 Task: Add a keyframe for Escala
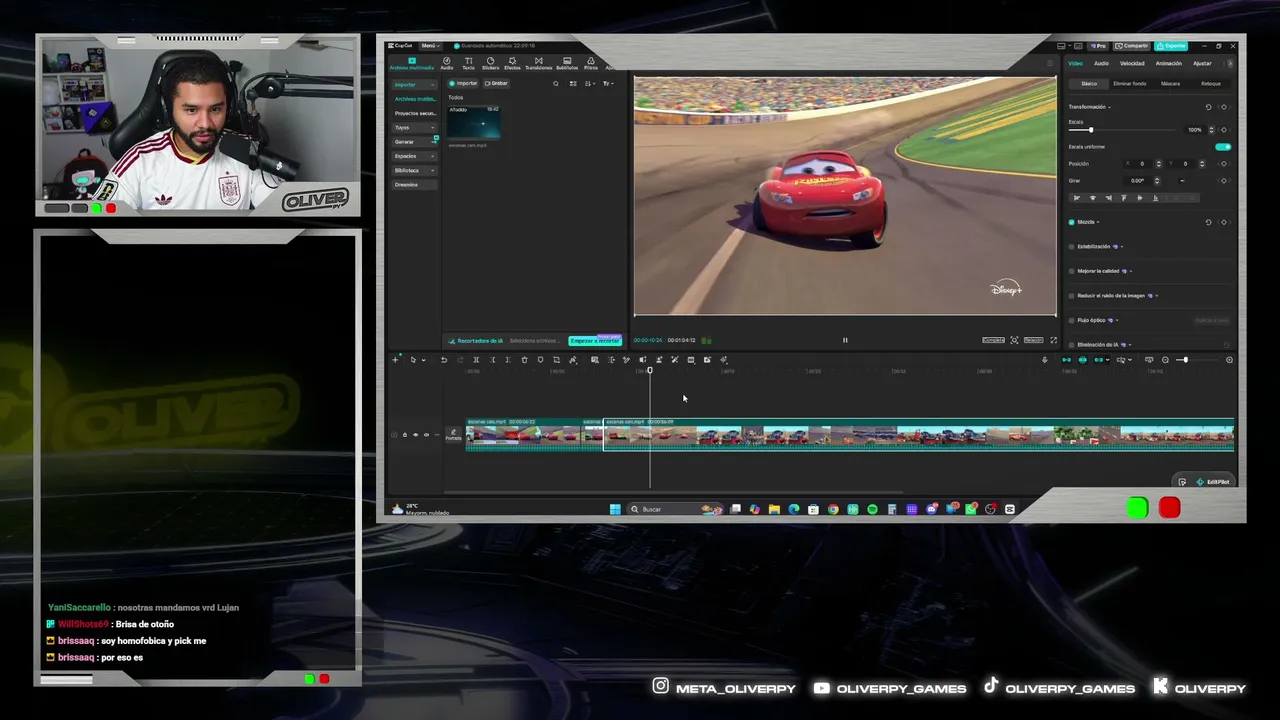(x=1224, y=130)
